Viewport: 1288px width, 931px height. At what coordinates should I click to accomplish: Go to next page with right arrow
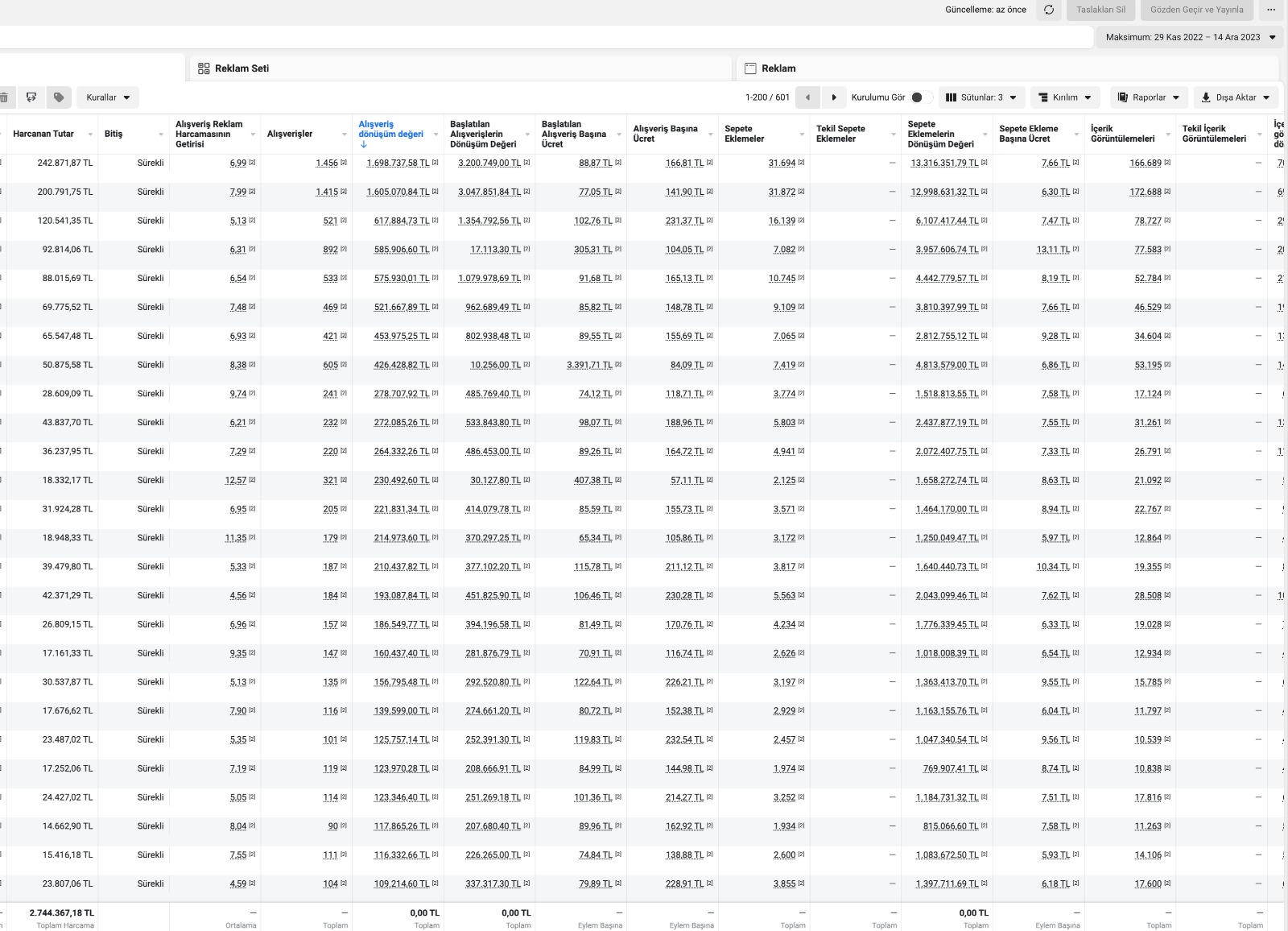834,97
